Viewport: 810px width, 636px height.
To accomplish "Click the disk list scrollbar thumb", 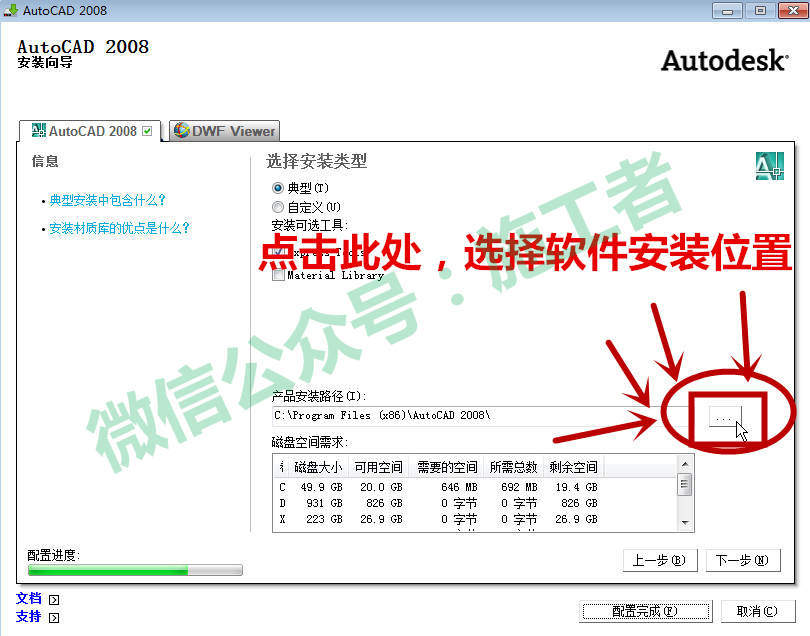I will point(685,485).
